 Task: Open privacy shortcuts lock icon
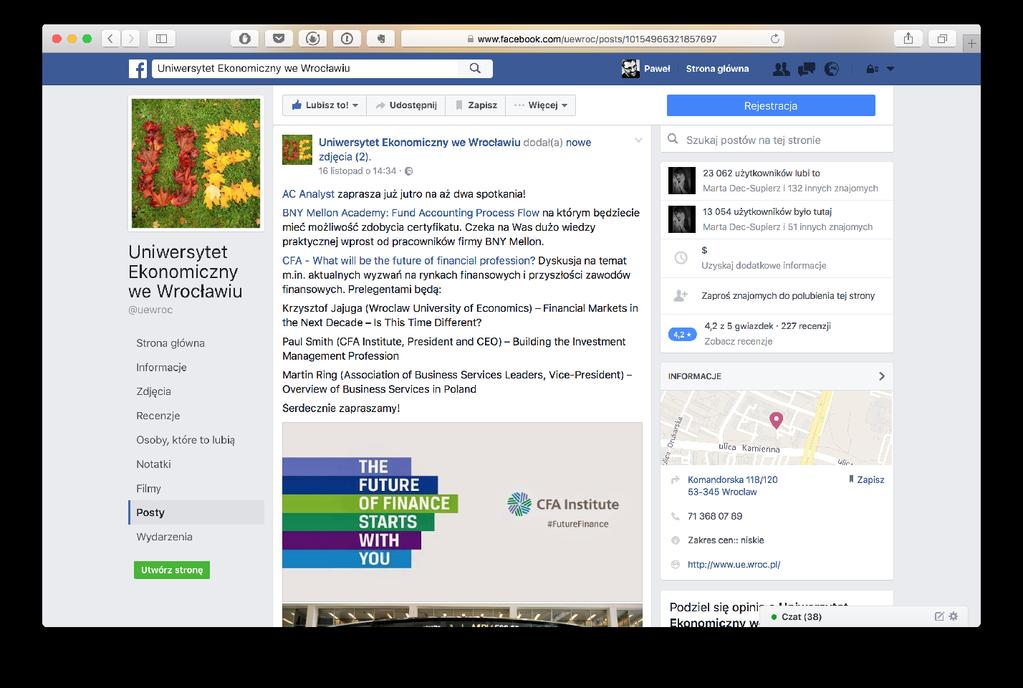tap(872, 68)
